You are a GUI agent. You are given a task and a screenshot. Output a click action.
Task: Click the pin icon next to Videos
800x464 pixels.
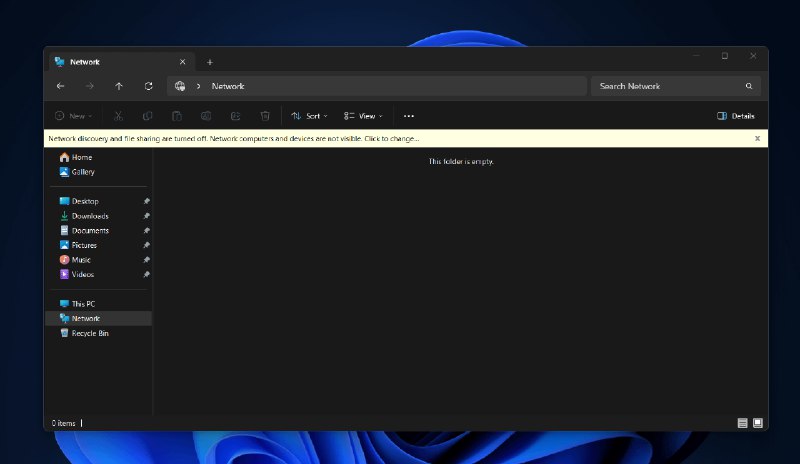click(146, 275)
